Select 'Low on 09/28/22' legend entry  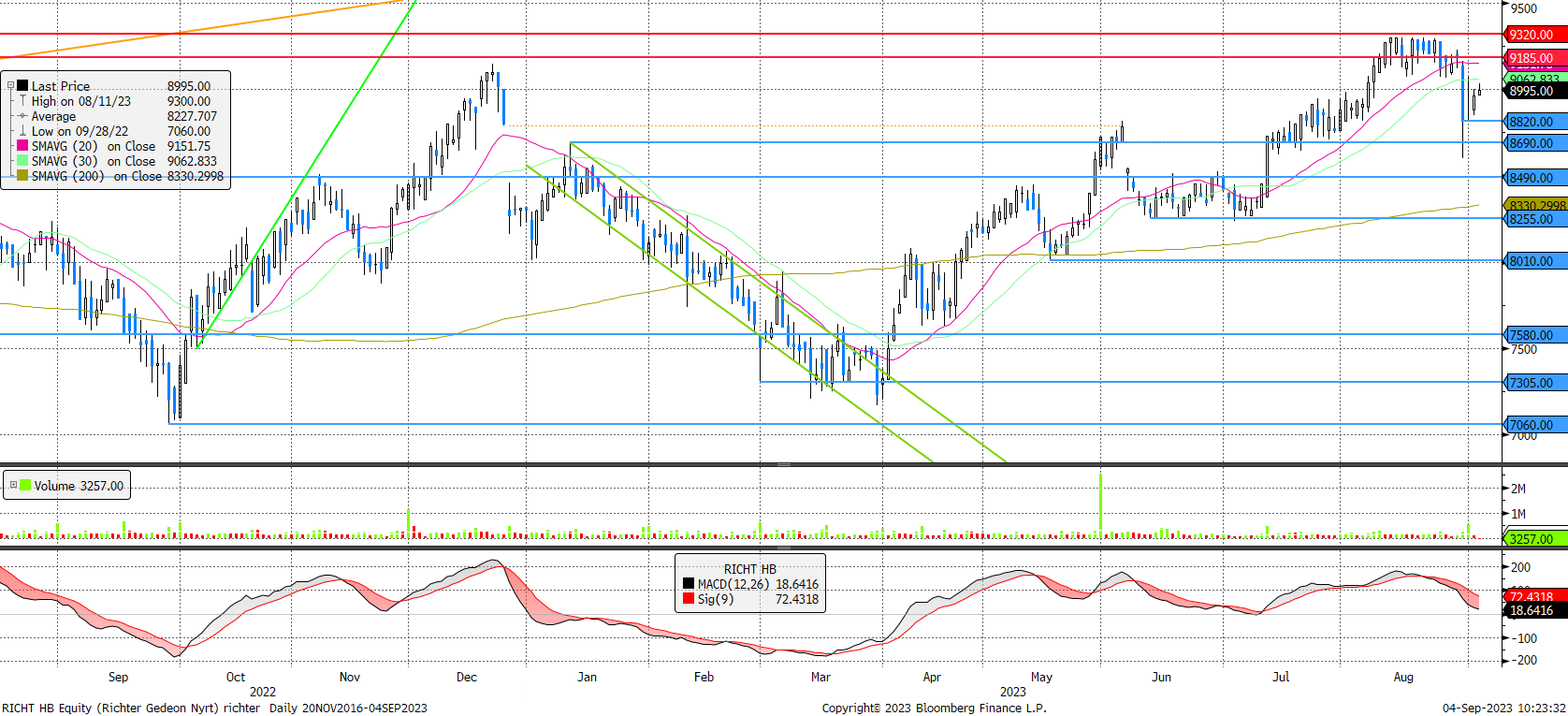80,131
